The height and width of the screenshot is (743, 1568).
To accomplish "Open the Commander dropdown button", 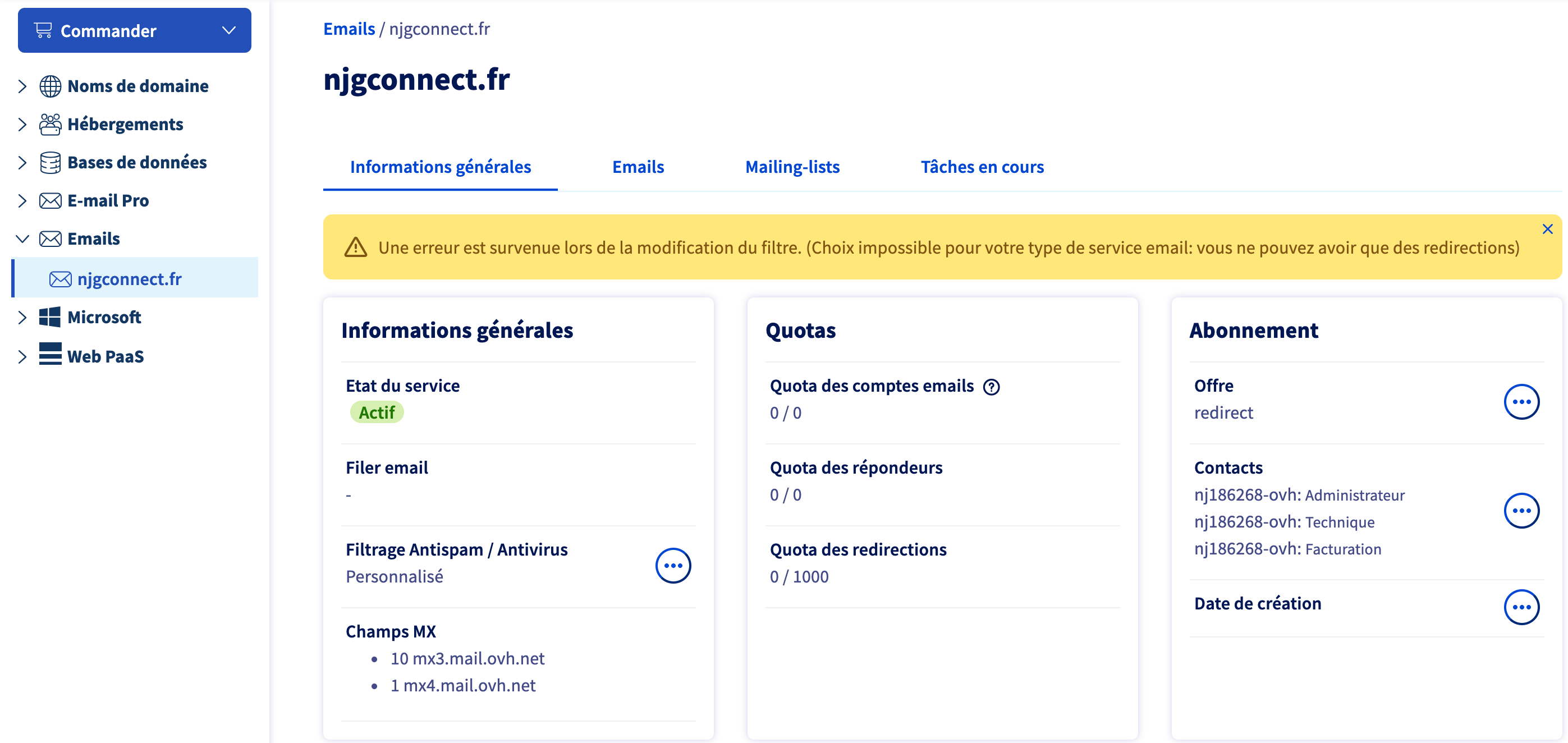I will coord(134,30).
